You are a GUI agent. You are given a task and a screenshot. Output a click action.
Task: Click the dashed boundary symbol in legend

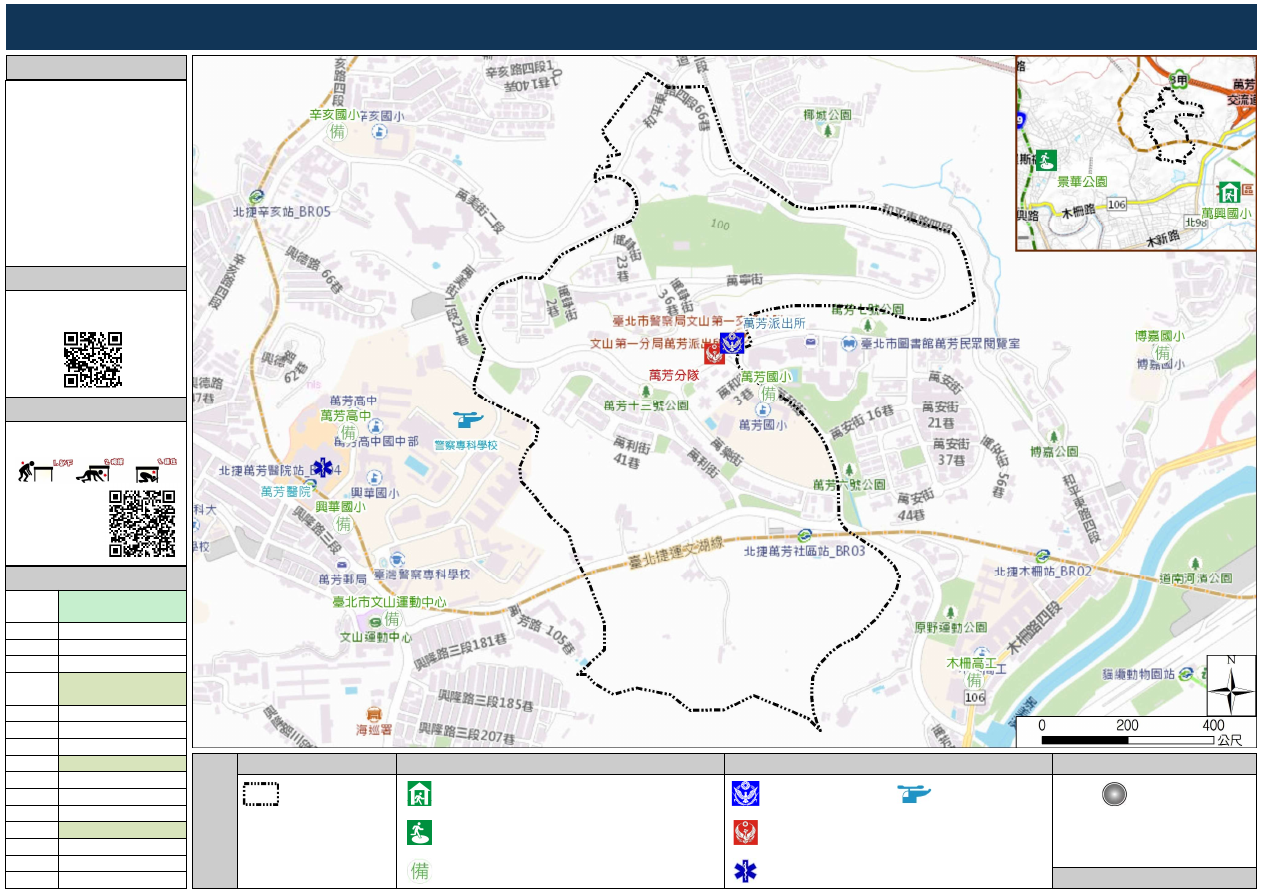pos(260,794)
